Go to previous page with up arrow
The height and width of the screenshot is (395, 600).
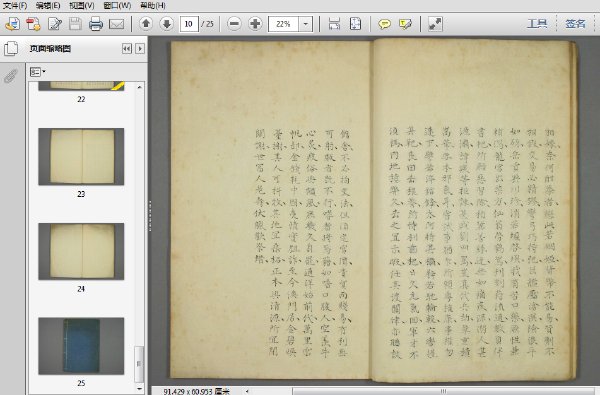click(145, 24)
